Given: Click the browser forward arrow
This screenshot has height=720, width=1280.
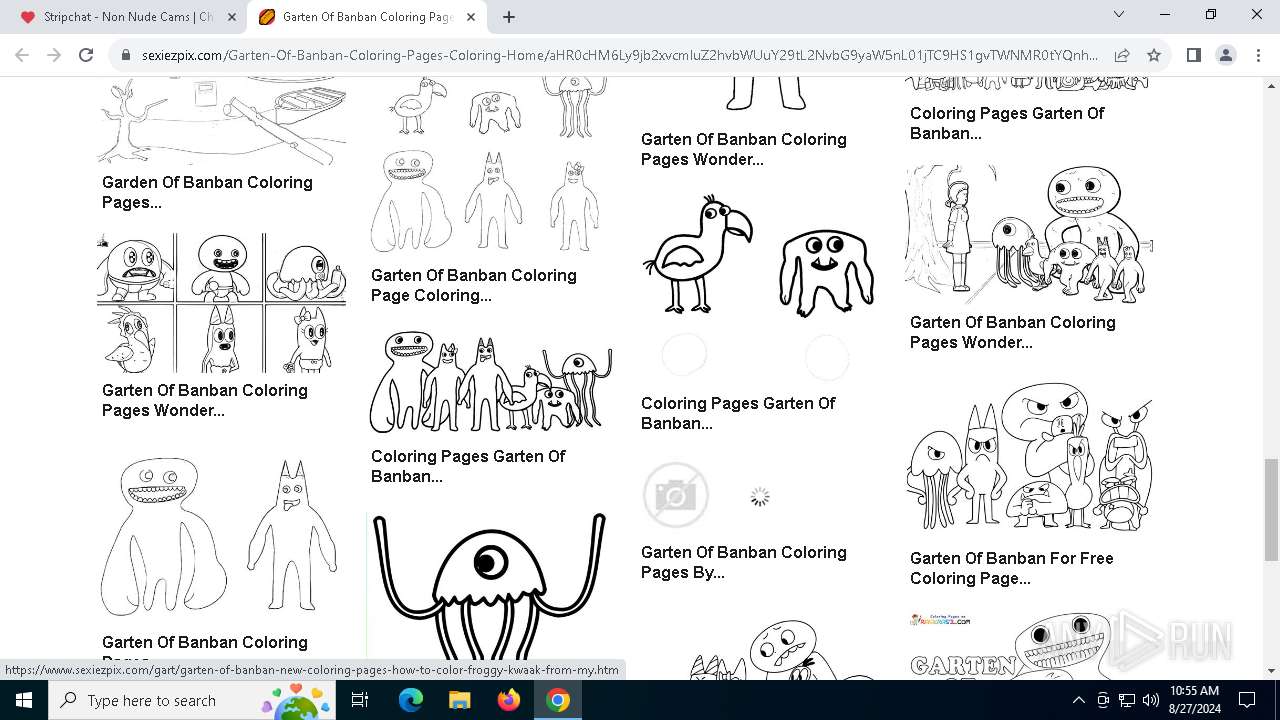Looking at the screenshot, I should tap(55, 56).
